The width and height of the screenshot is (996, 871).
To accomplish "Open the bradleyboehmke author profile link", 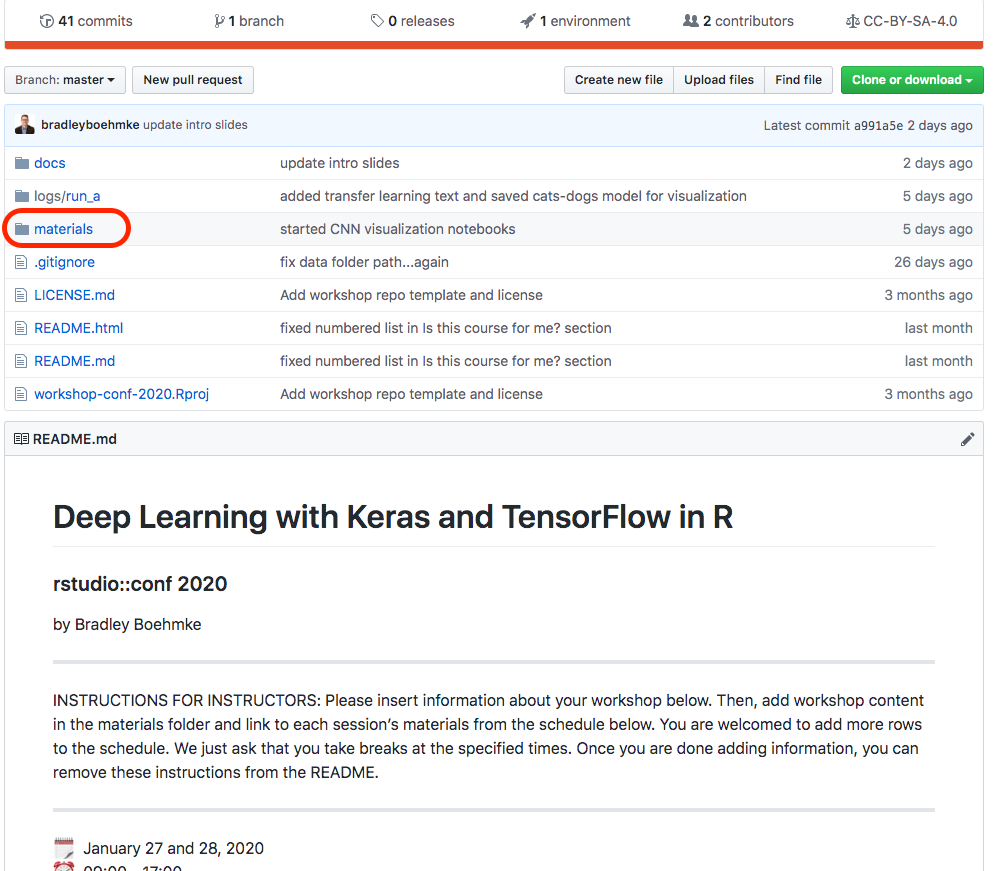I will 90,125.
